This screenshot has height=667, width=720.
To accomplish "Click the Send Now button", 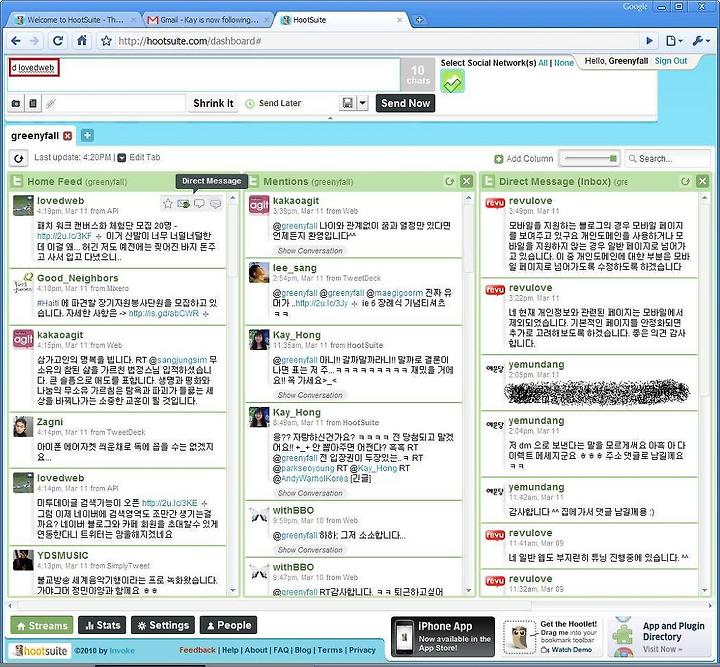I will (x=405, y=103).
